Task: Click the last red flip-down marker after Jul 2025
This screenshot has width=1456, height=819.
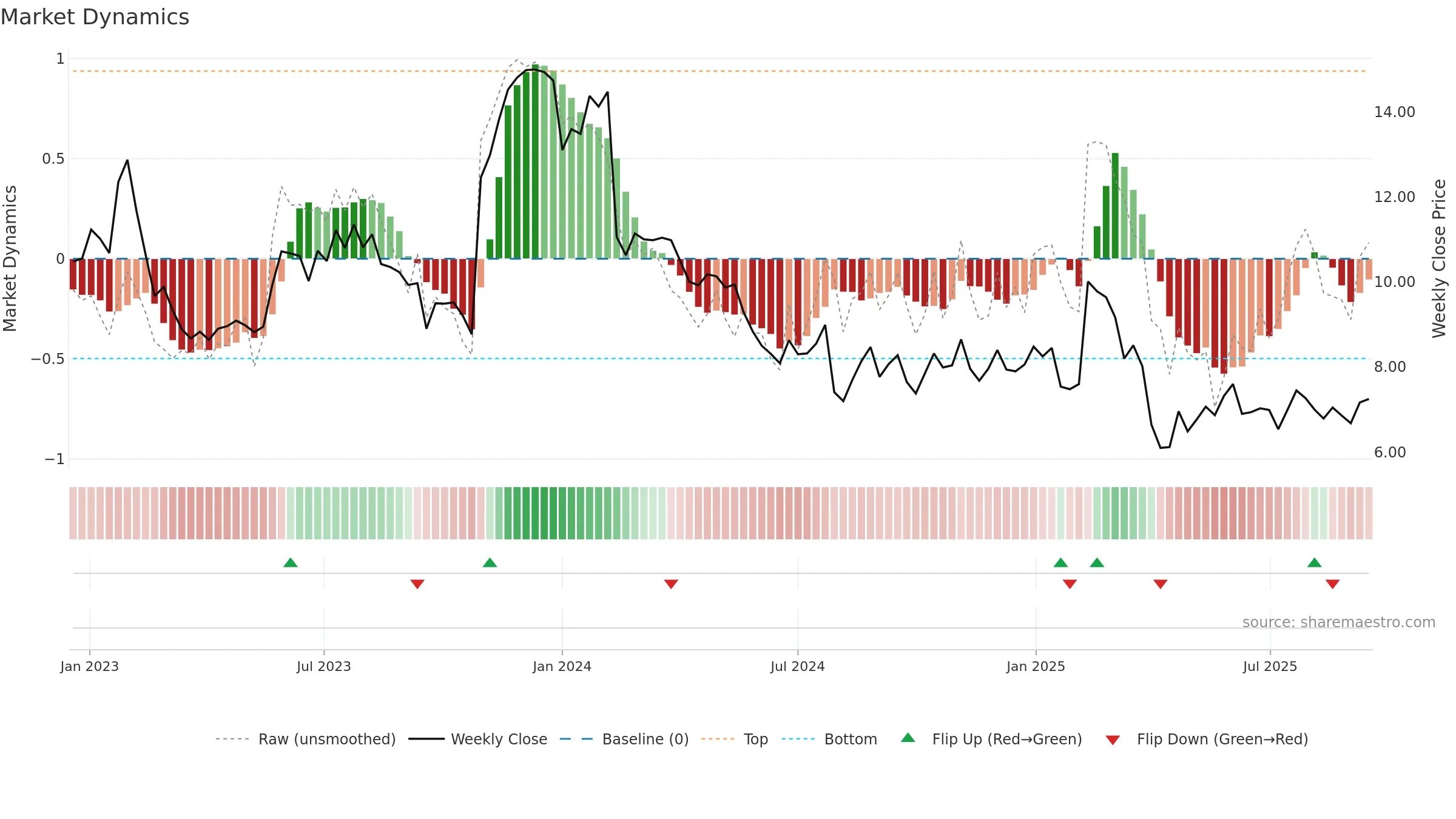Action: (1333, 584)
